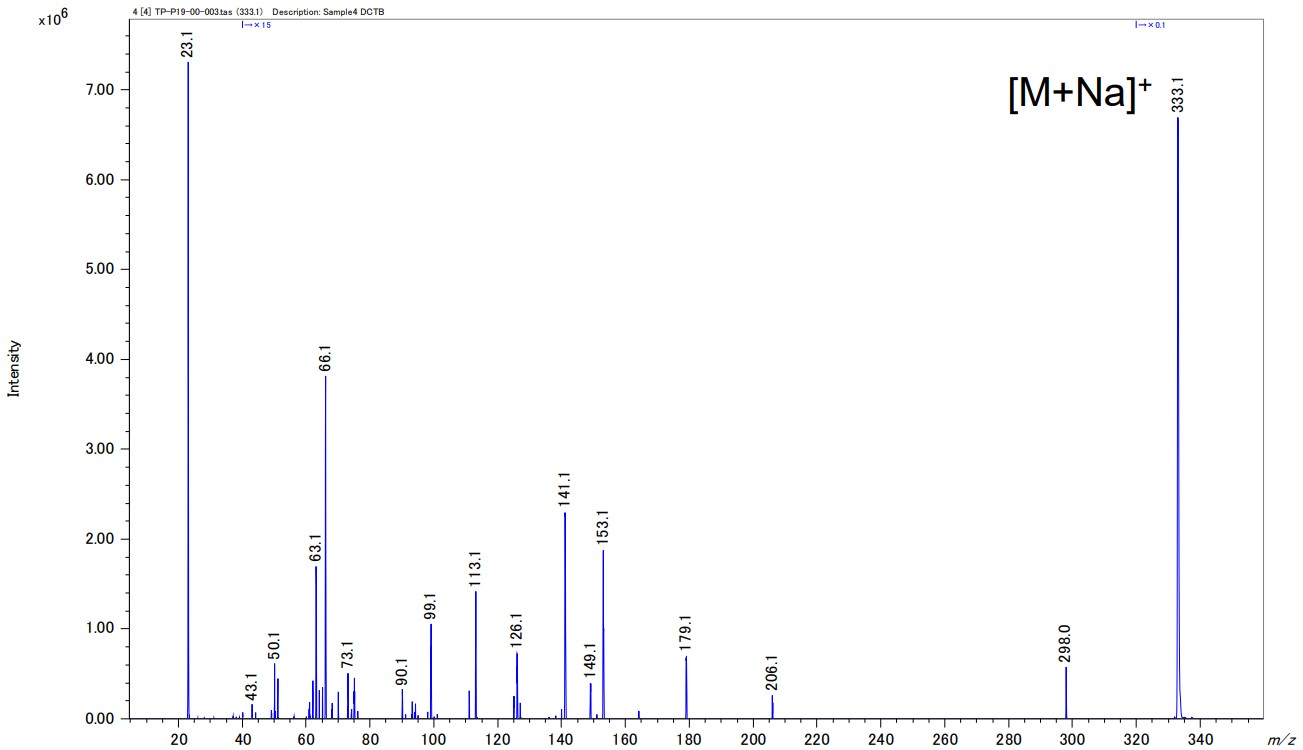Select the [M+Na]+ annotation label
This screenshot has height=750, width=1303.
[1079, 94]
